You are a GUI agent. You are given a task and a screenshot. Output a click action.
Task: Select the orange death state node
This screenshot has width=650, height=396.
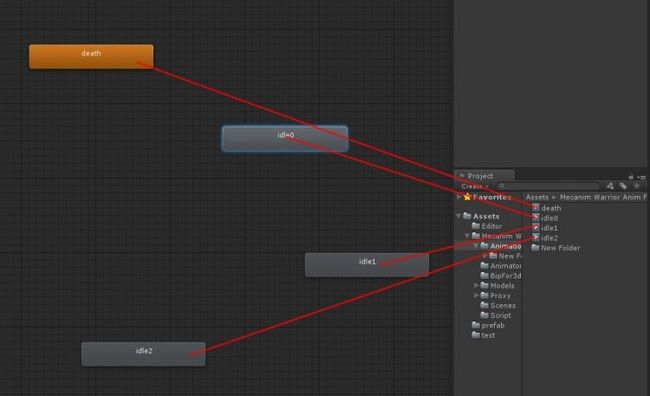click(91, 56)
